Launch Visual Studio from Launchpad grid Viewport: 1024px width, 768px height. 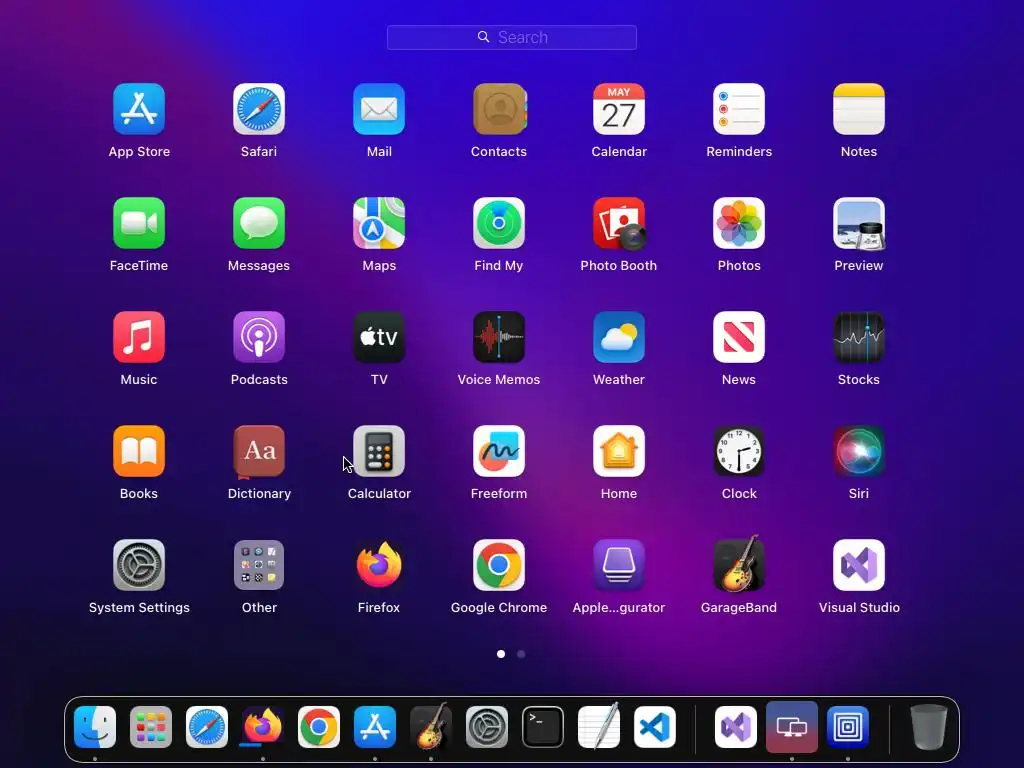[x=859, y=565]
